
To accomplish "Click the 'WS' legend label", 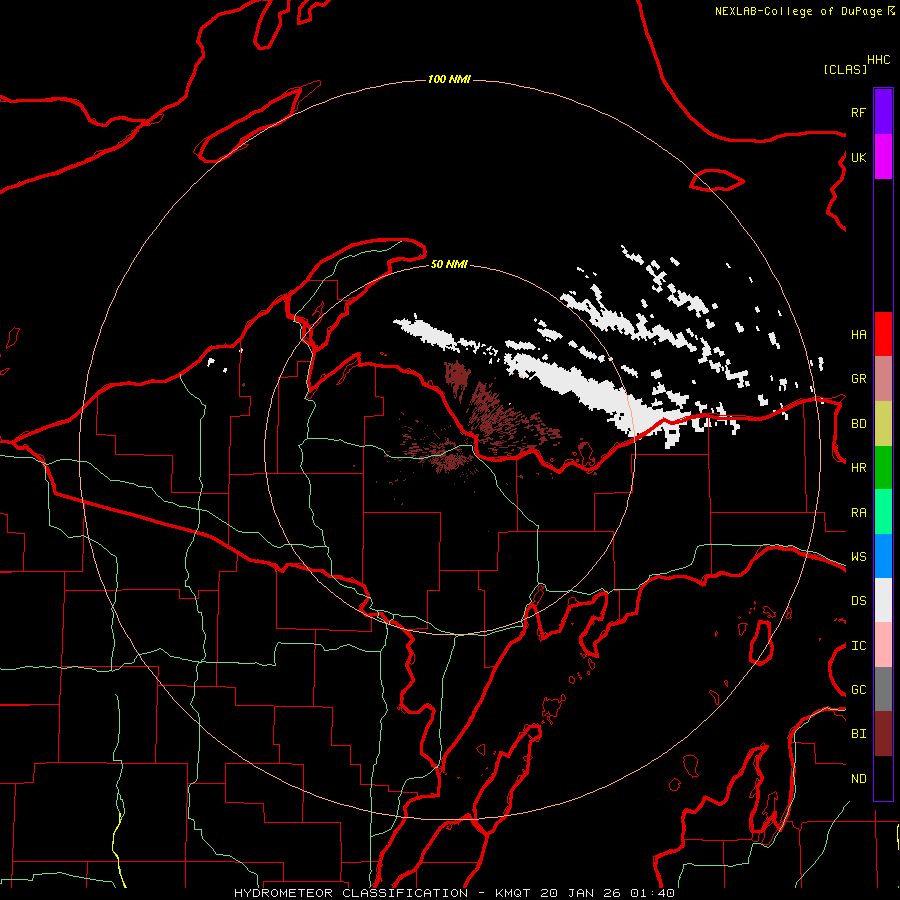I will [x=858, y=557].
